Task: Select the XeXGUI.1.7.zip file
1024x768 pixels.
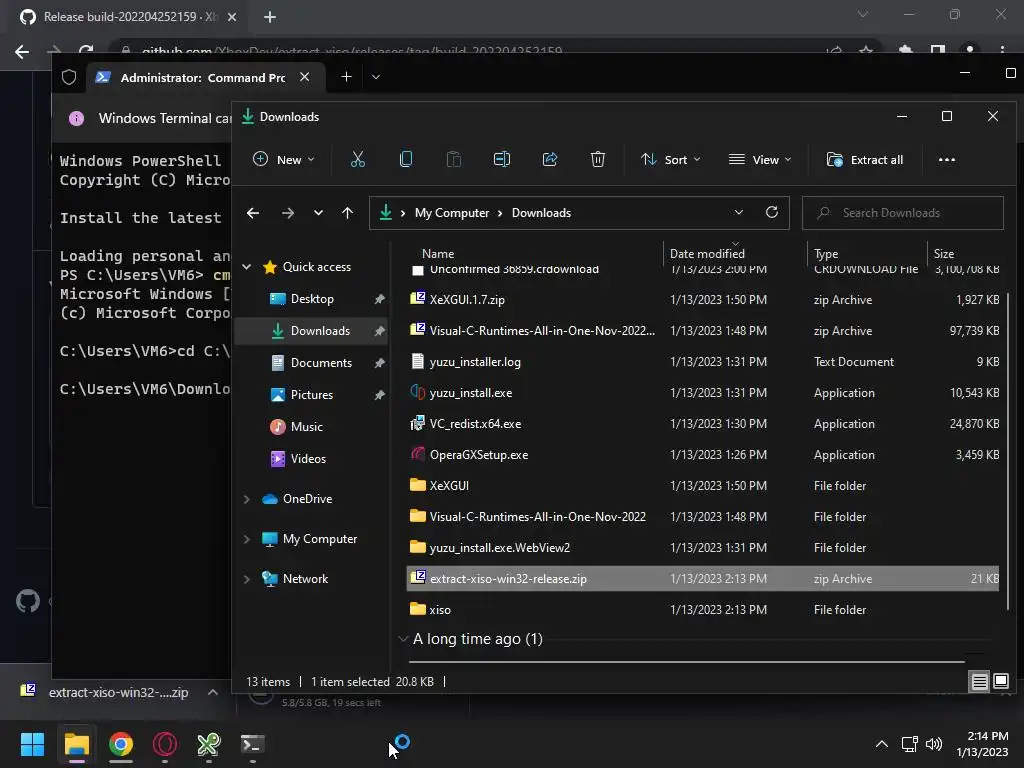Action: click(703, 300)
